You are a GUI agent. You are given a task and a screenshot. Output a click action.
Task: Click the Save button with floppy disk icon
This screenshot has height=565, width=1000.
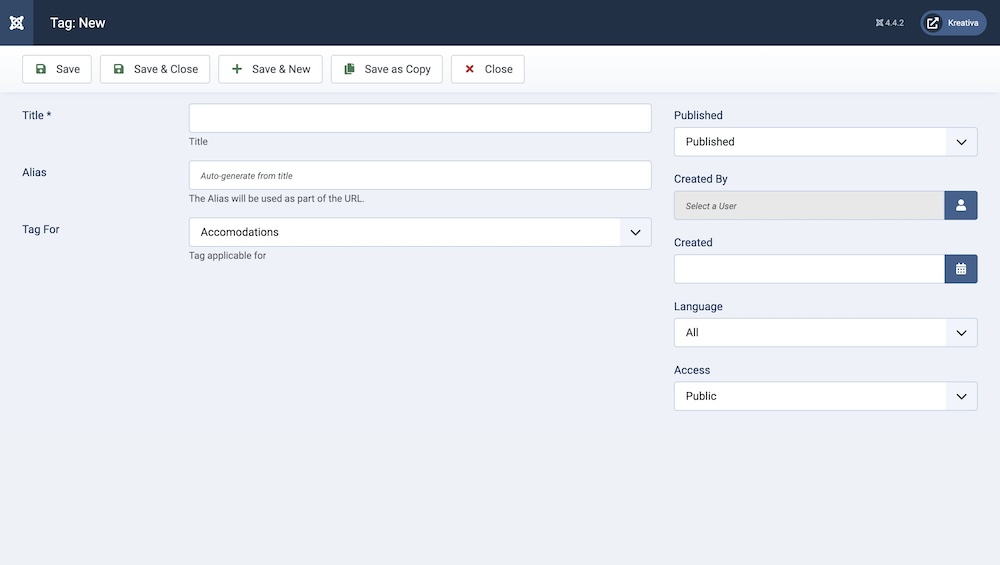pos(57,69)
